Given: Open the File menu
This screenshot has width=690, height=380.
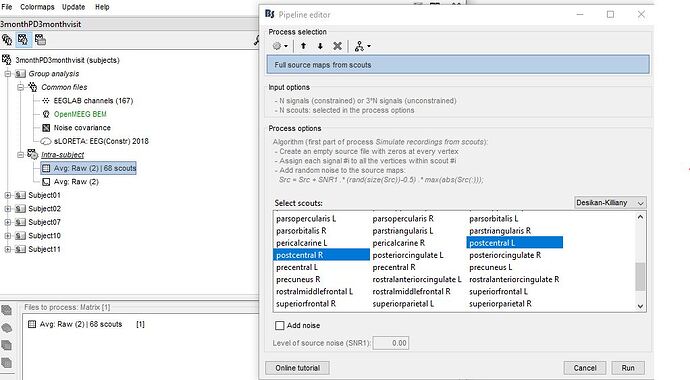Looking at the screenshot, I should point(7,7).
